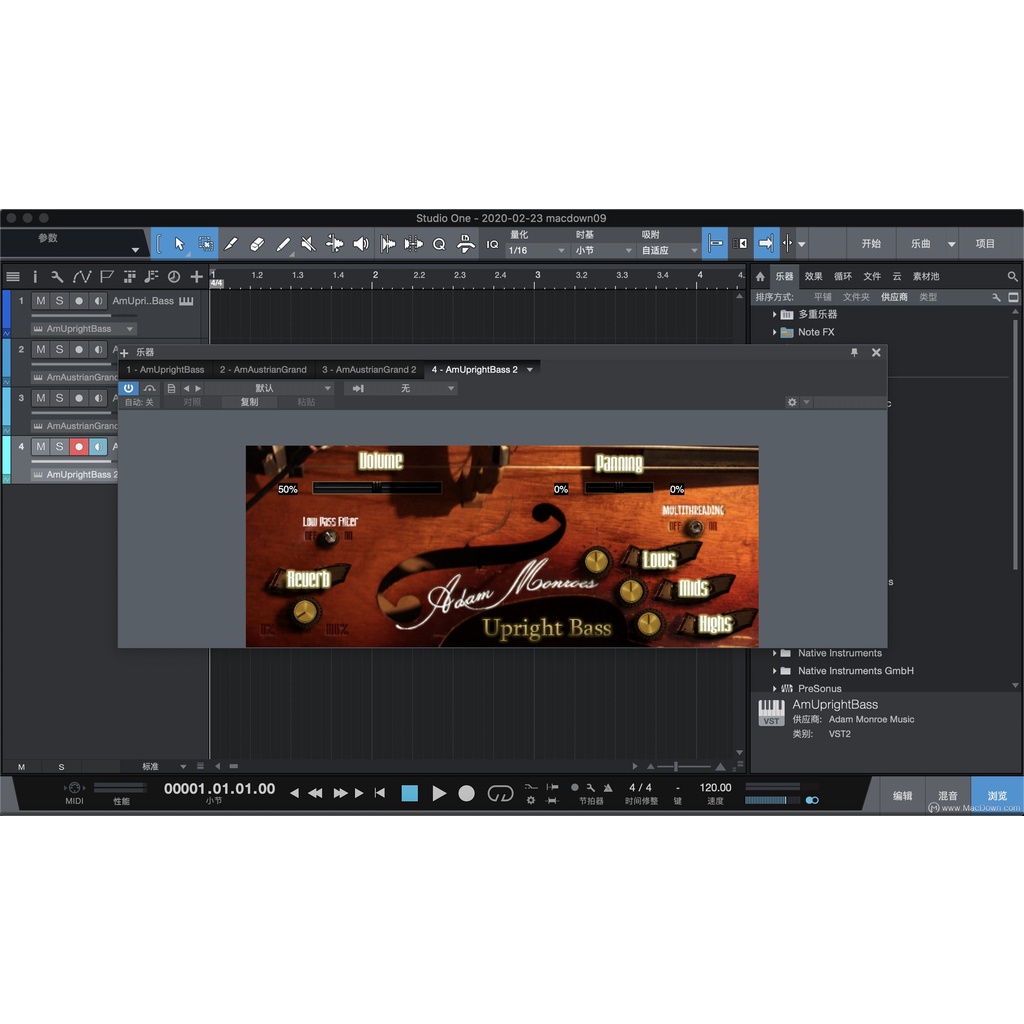Select the Range selection tool
Viewport: 1024px width, 1024px height.
[206, 244]
